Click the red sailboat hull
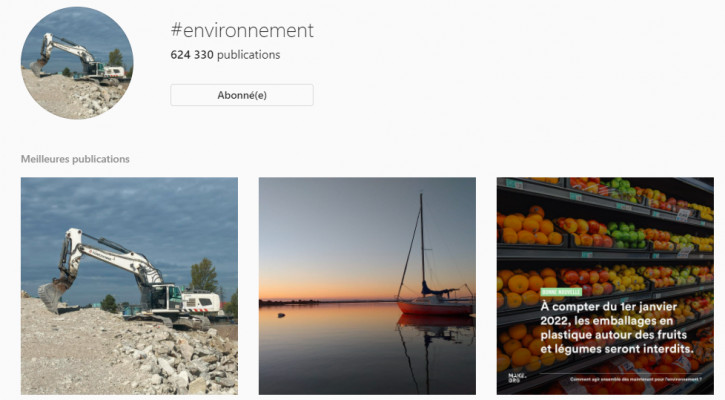This screenshot has height=400, width=725. pyautogui.click(x=436, y=308)
